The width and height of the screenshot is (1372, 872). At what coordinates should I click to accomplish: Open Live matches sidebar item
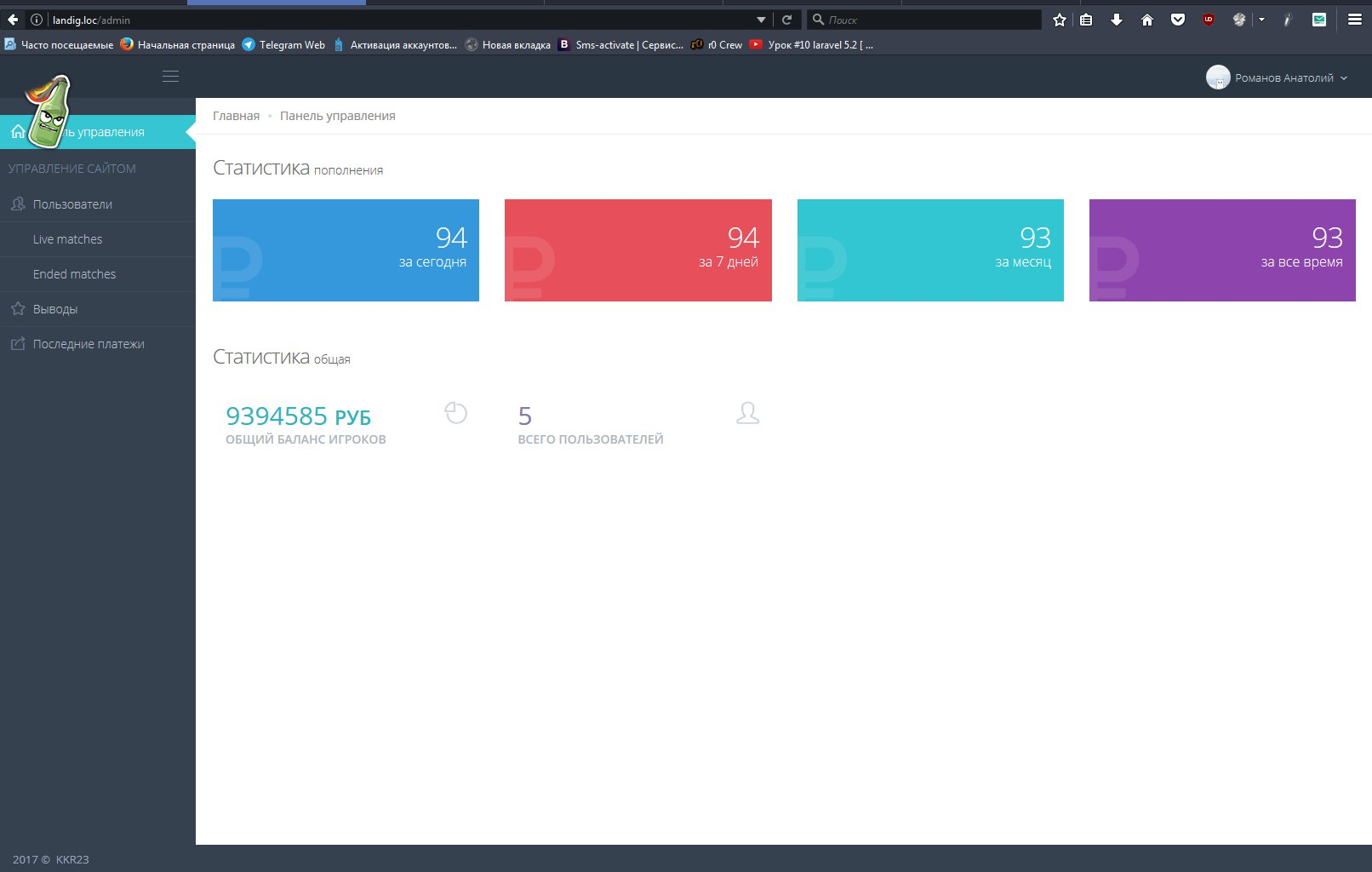pos(67,239)
